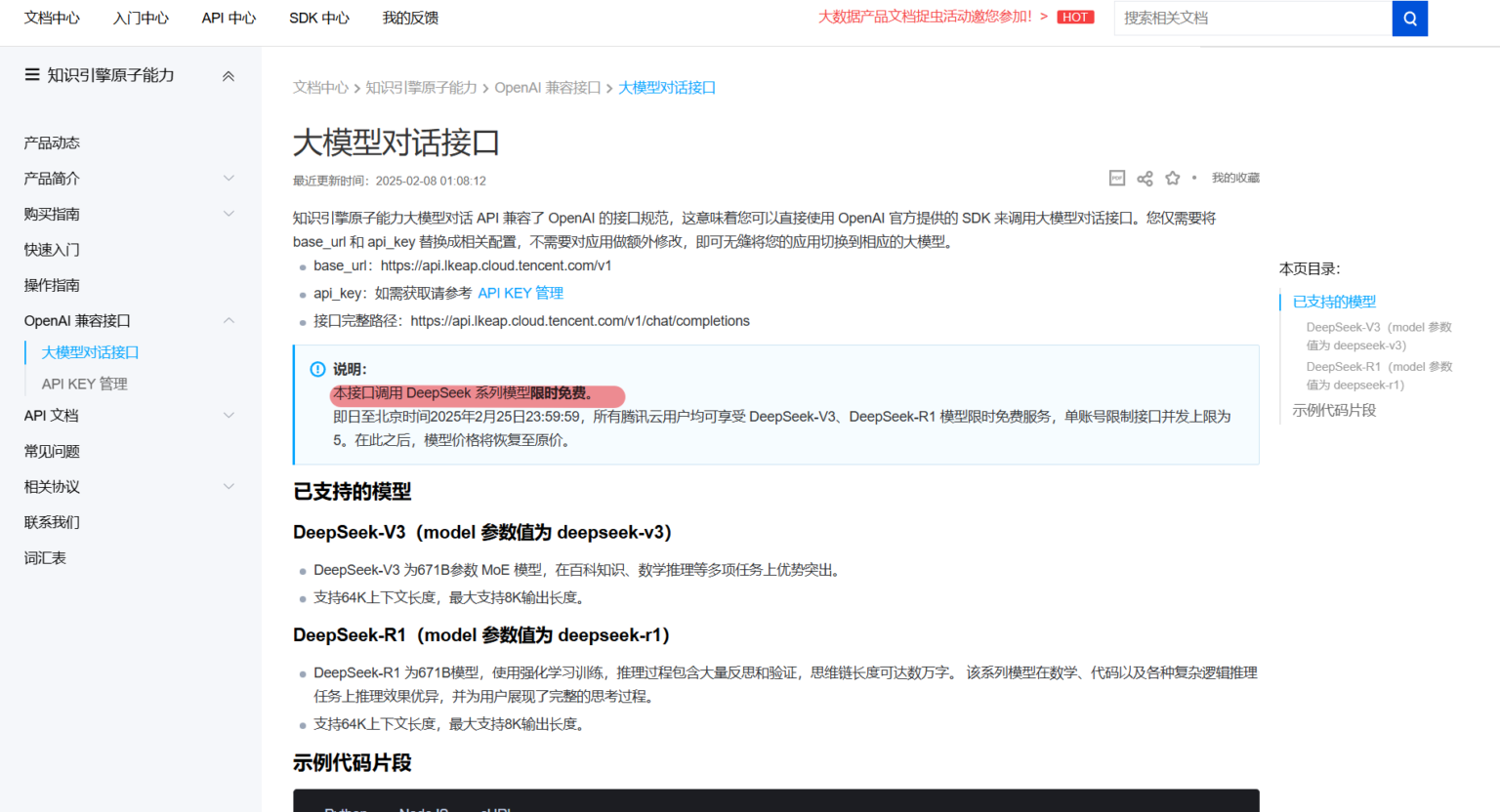Viewport: 1500px width, 812px height.
Task: Collapse the OpenAI 兼容接口 sidebar section chevron
Action: point(229,321)
